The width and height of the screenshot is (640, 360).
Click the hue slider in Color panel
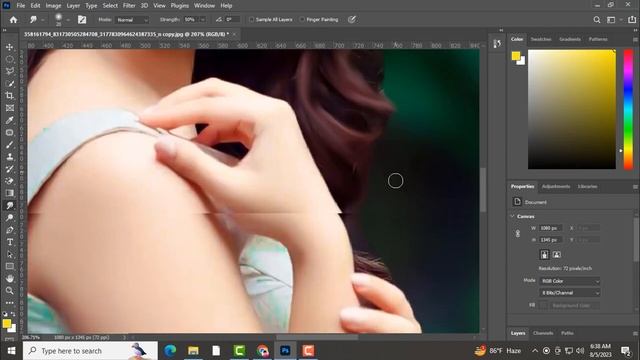pos(628,109)
